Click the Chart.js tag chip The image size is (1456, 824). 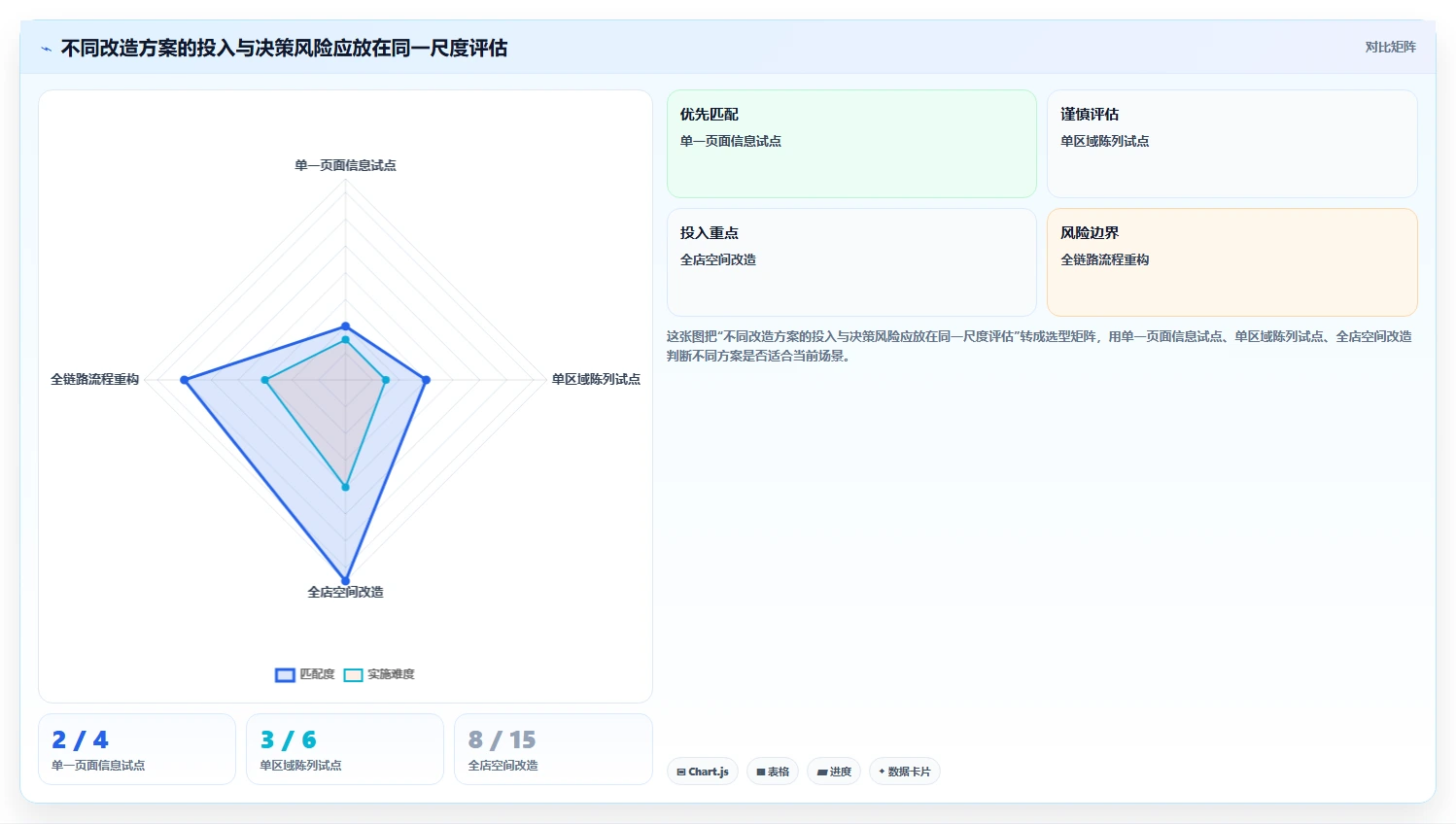coord(703,772)
